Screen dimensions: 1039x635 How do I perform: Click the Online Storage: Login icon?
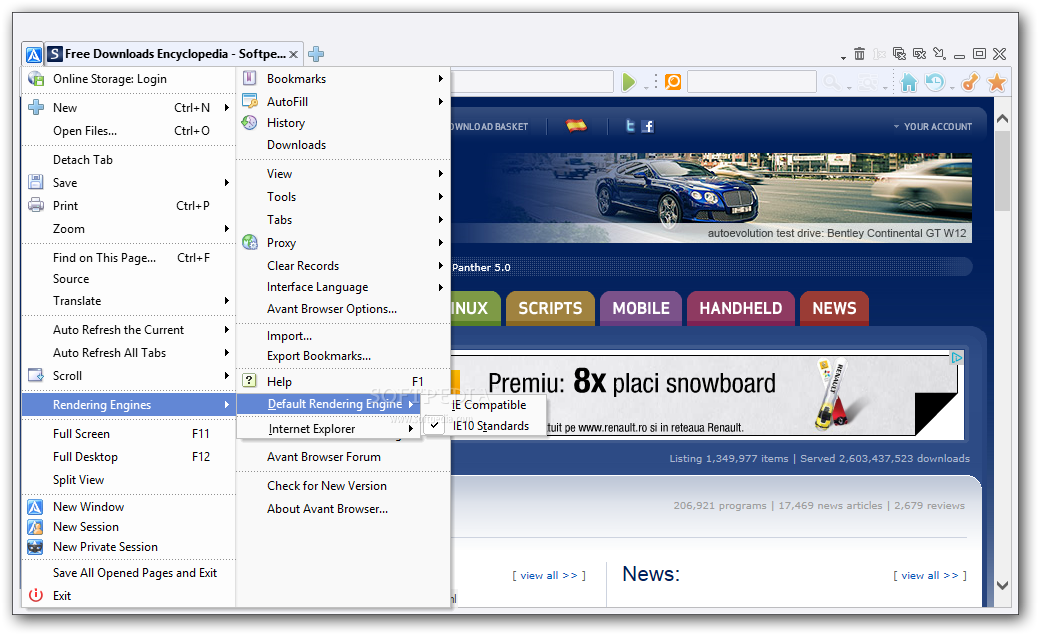pos(36,79)
